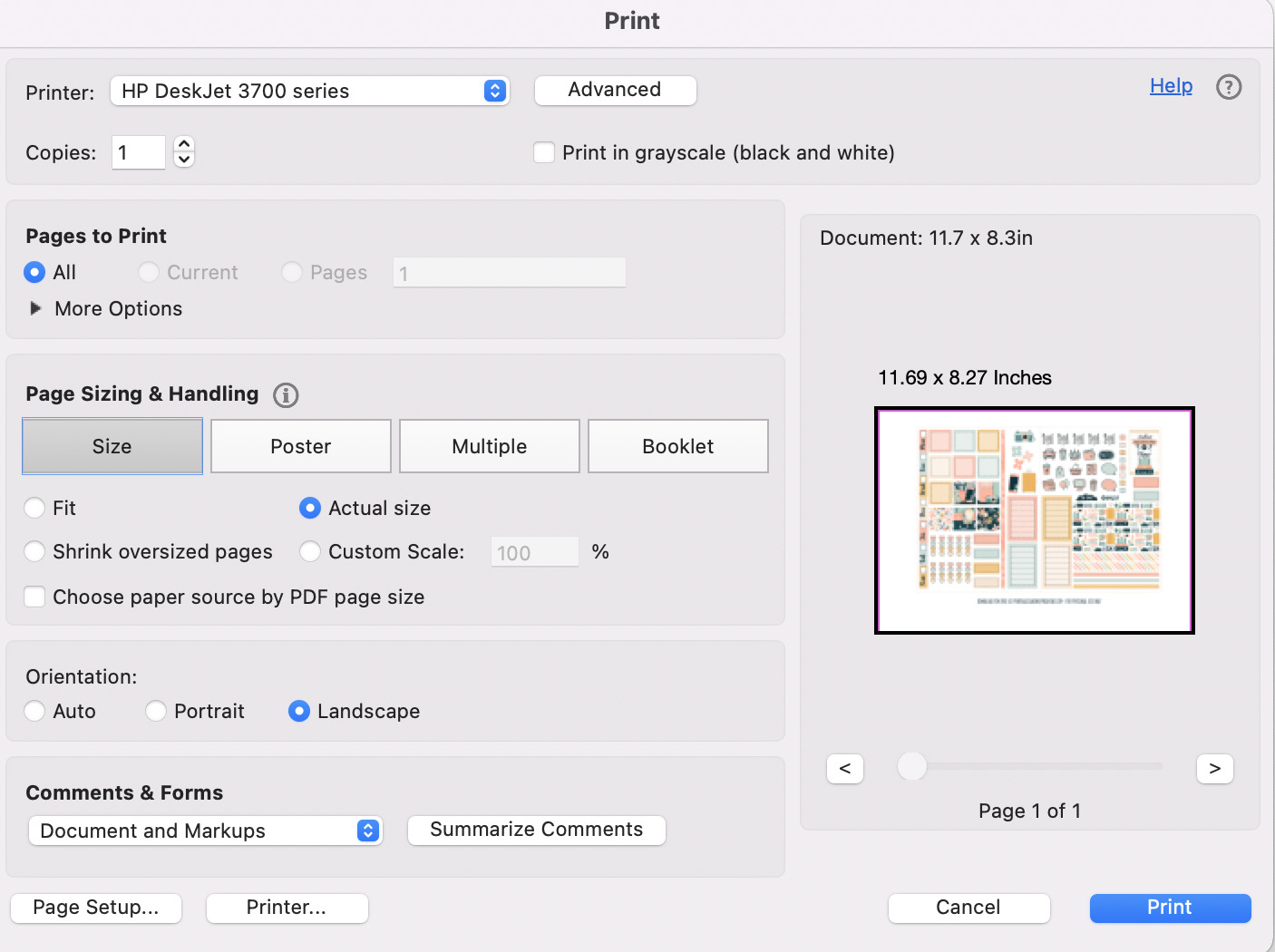Click the Advanced button
Image resolution: width=1275 pixels, height=952 pixels.
tap(615, 90)
